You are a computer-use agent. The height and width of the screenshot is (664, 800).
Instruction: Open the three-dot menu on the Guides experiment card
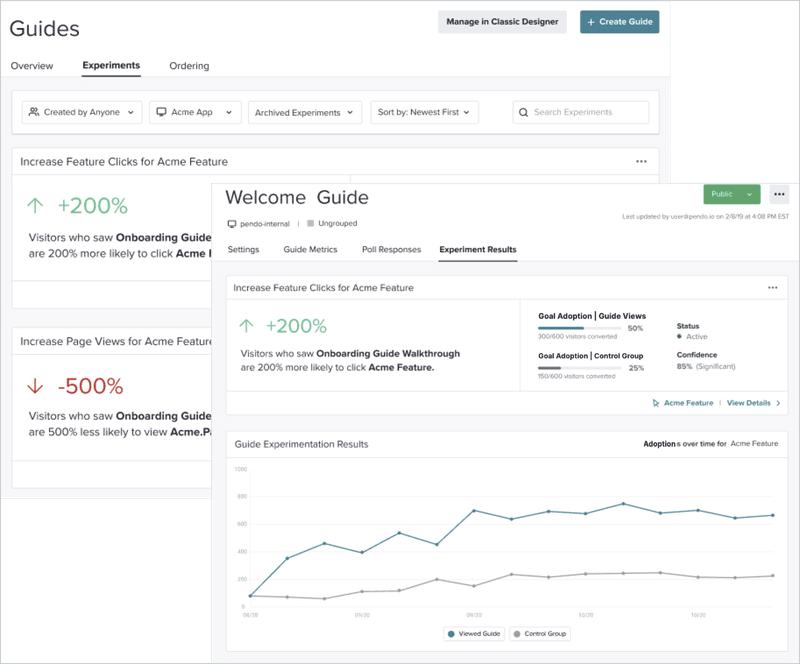(x=641, y=161)
